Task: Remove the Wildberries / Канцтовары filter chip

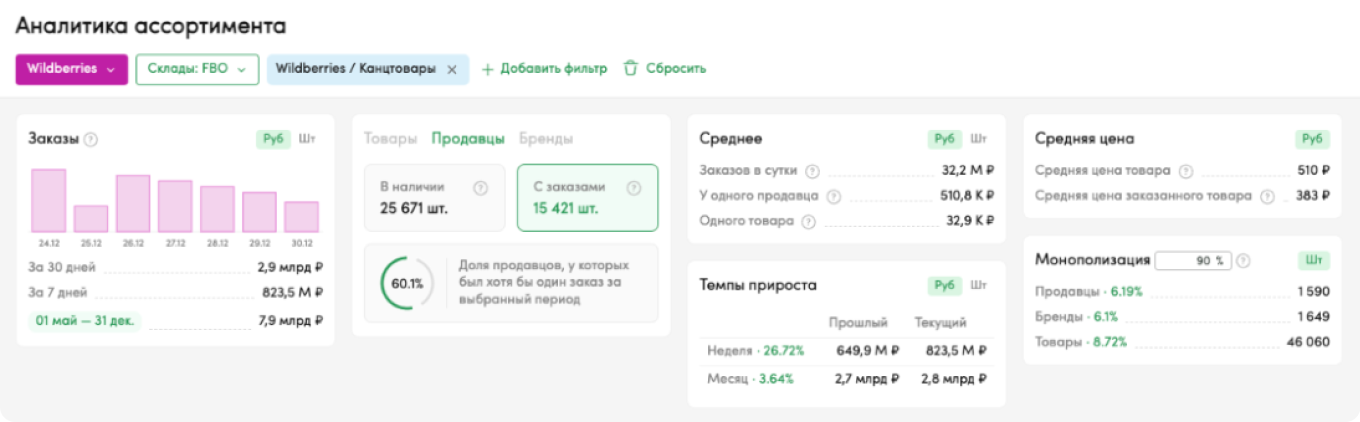Action: coord(452,70)
